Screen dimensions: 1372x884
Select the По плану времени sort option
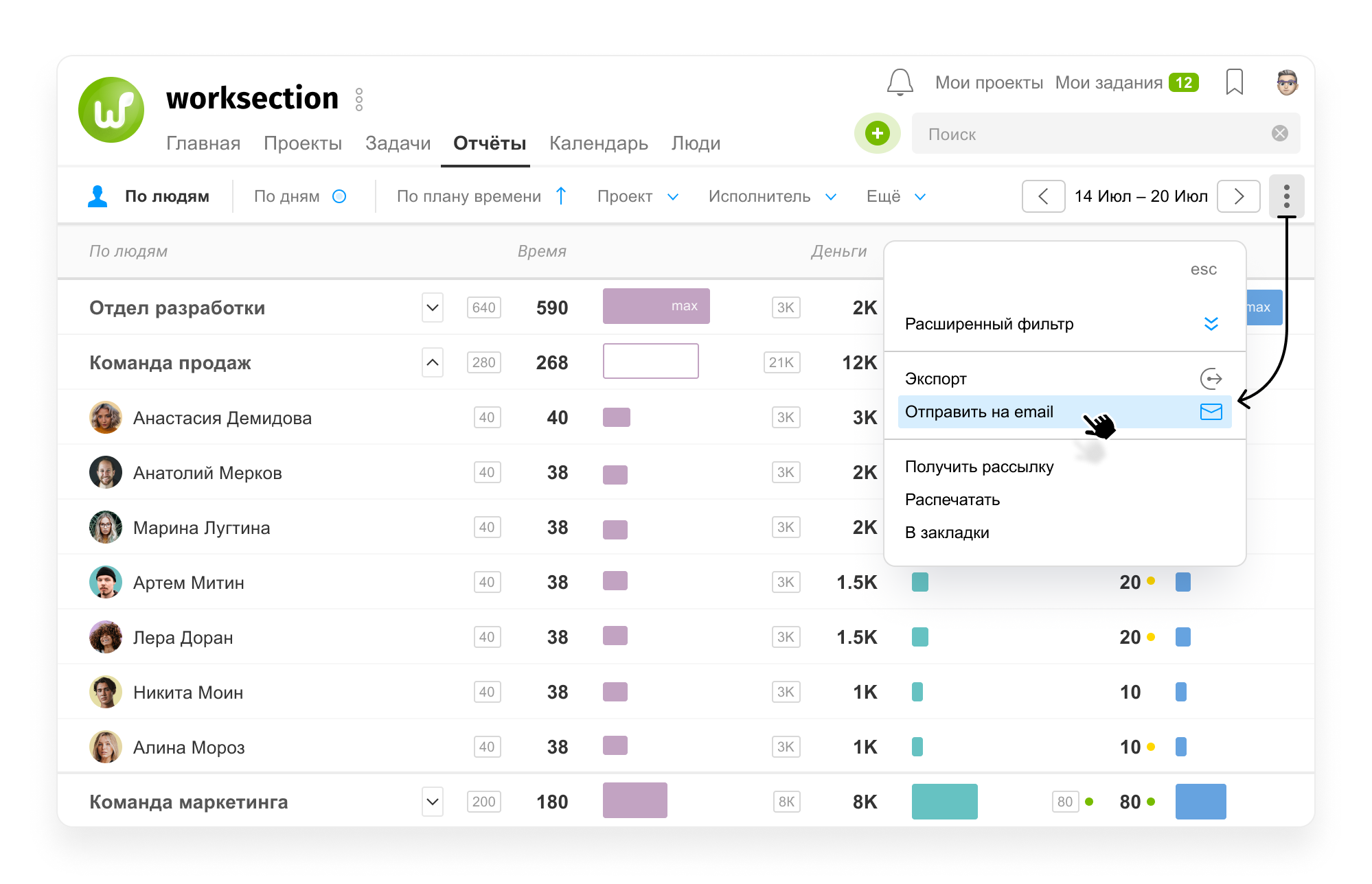469,196
